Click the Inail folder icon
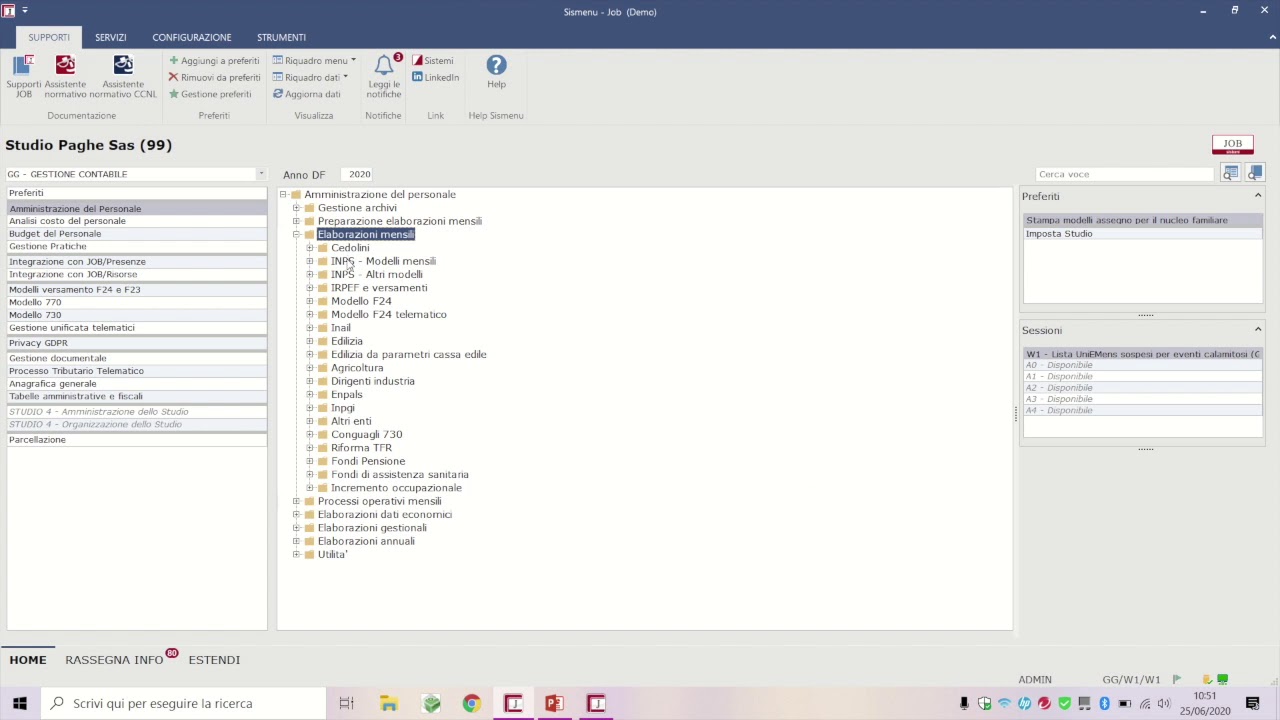 (x=323, y=328)
